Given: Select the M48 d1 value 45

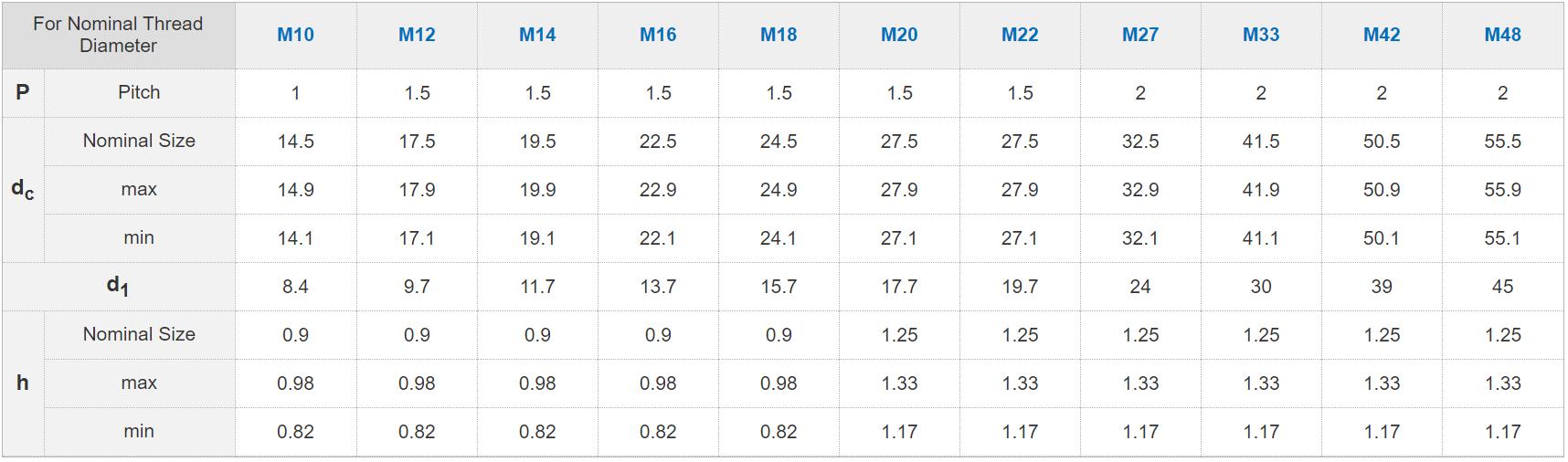Looking at the screenshot, I should point(1502,287).
